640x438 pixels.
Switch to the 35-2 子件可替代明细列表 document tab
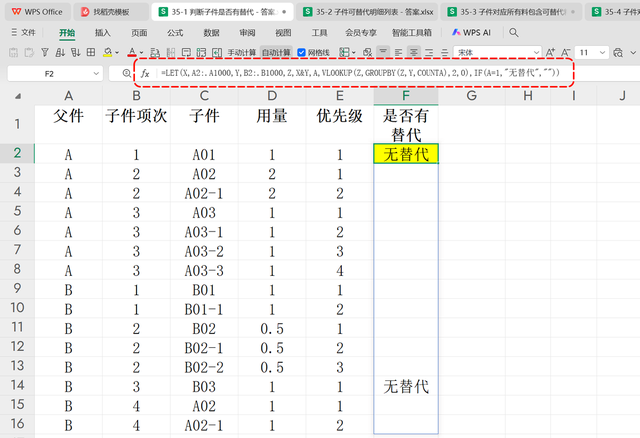(368, 12)
